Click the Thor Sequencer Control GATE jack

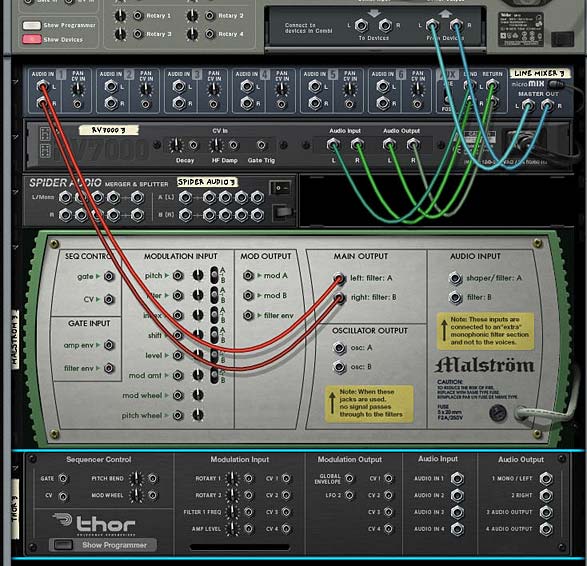(x=63, y=478)
